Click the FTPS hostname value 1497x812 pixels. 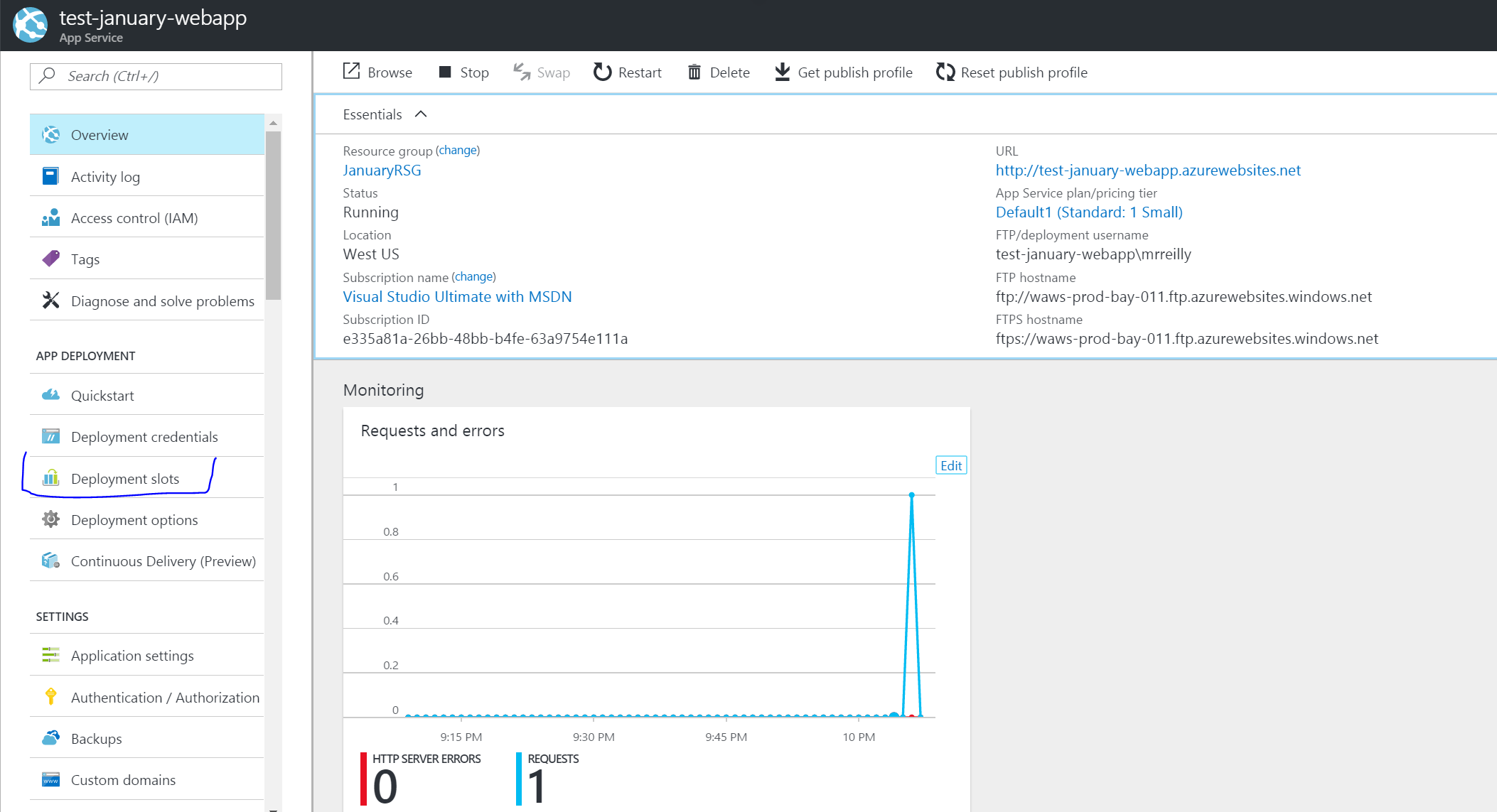coord(1186,338)
